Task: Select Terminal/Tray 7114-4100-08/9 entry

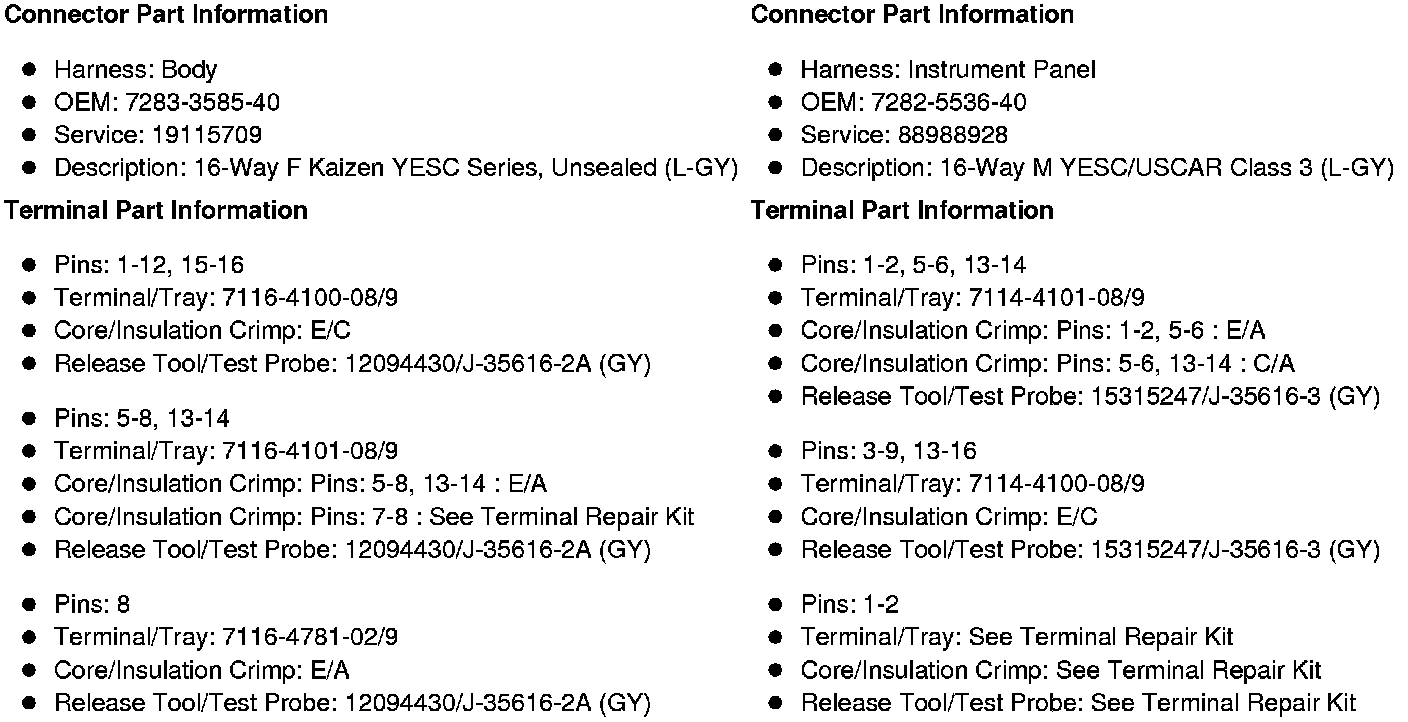Action: click(x=972, y=484)
